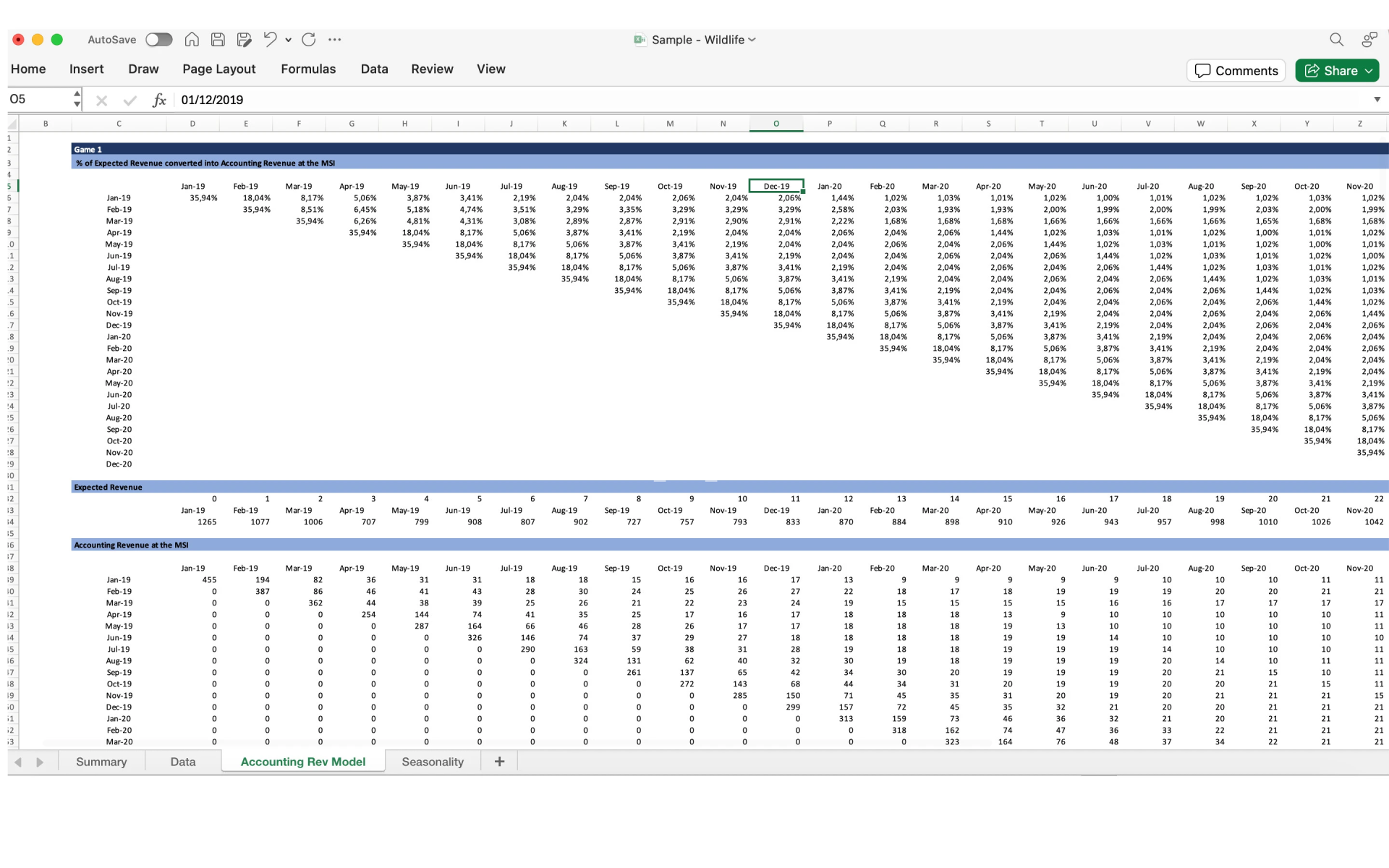Open the search magnifier

(1336, 40)
